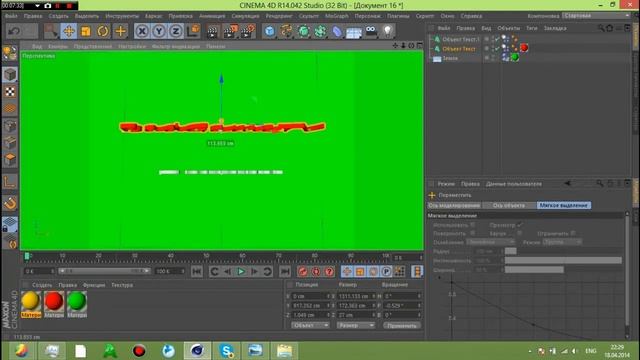The width and height of the screenshot is (640, 360).
Task: Make object editable left sidebar icon
Action: [10, 53]
